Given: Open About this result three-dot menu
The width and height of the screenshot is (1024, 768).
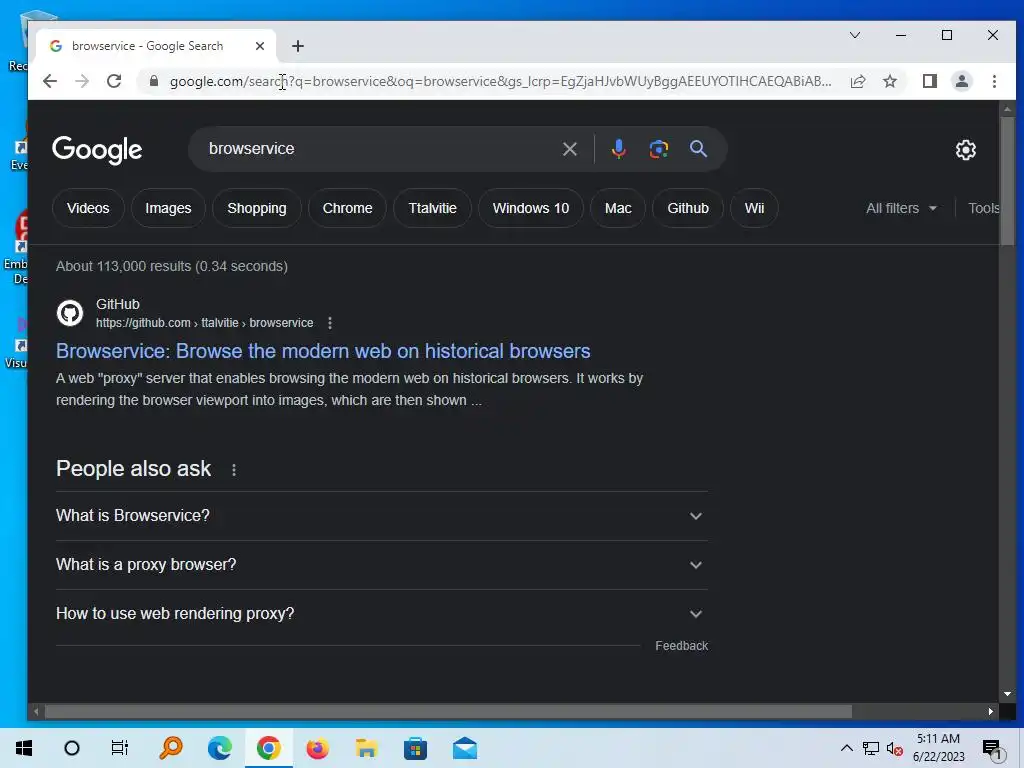Looking at the screenshot, I should 330,323.
